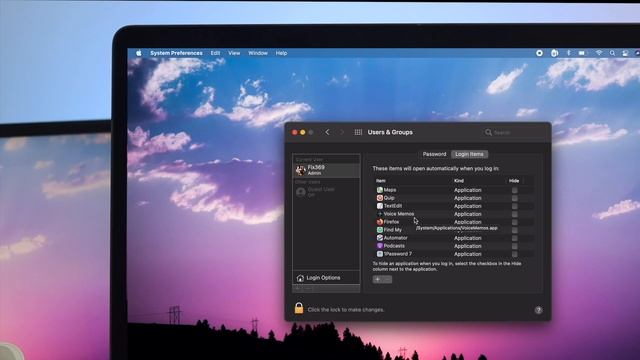Open the View menu
The height and width of the screenshot is (360, 640).
(x=234, y=53)
